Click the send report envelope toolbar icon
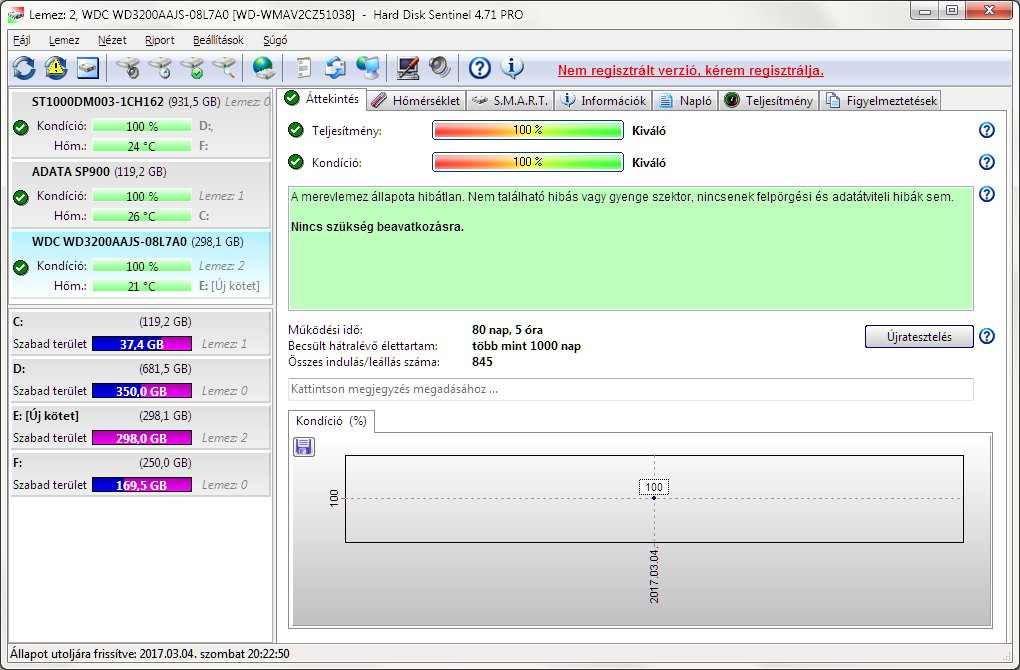 336,68
